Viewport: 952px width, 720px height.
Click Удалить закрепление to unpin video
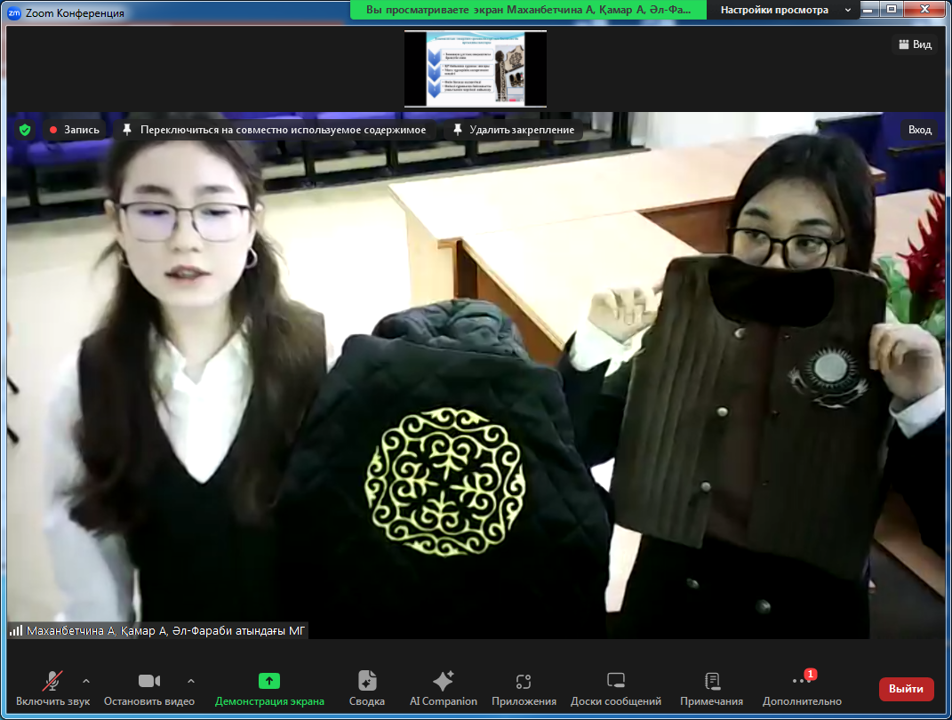point(514,130)
